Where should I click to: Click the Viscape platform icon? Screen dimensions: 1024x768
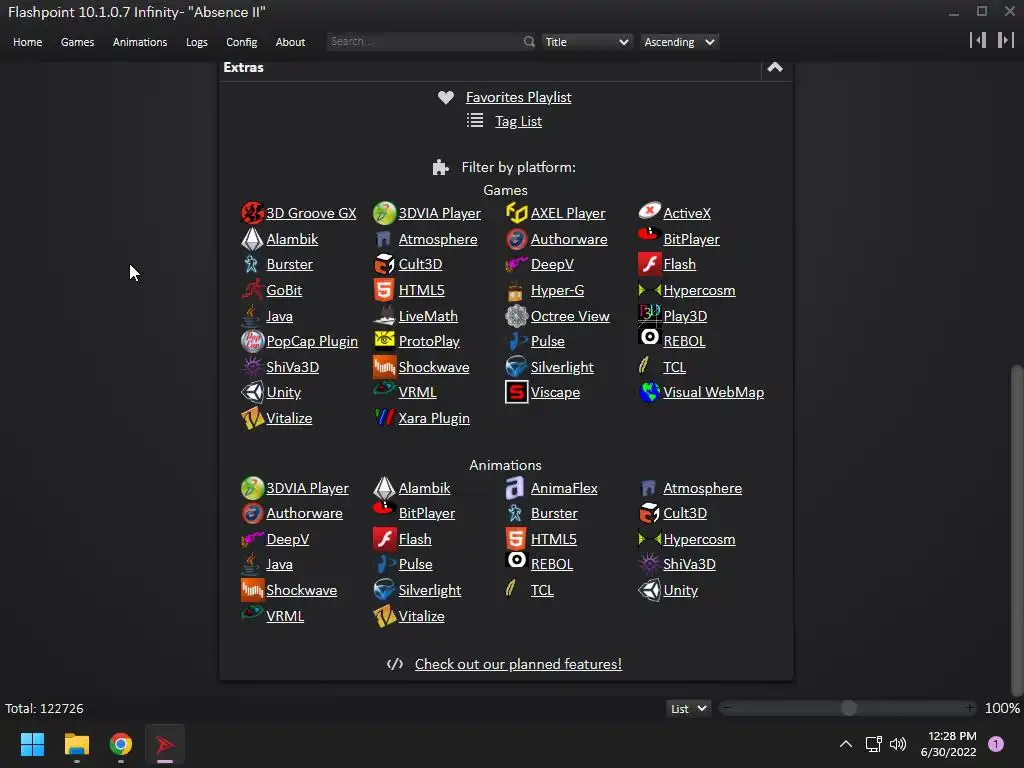517,392
